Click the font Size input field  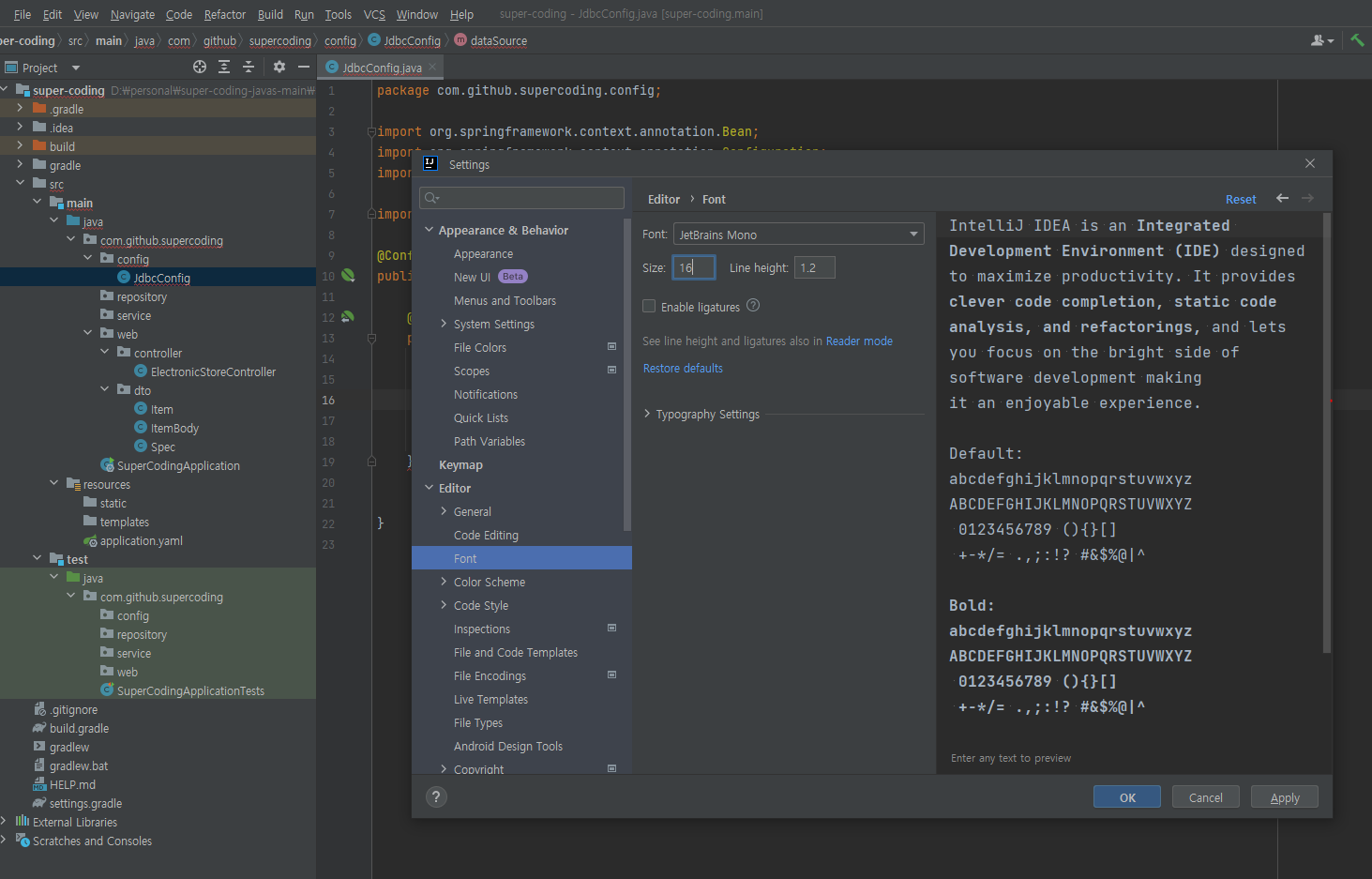click(694, 267)
